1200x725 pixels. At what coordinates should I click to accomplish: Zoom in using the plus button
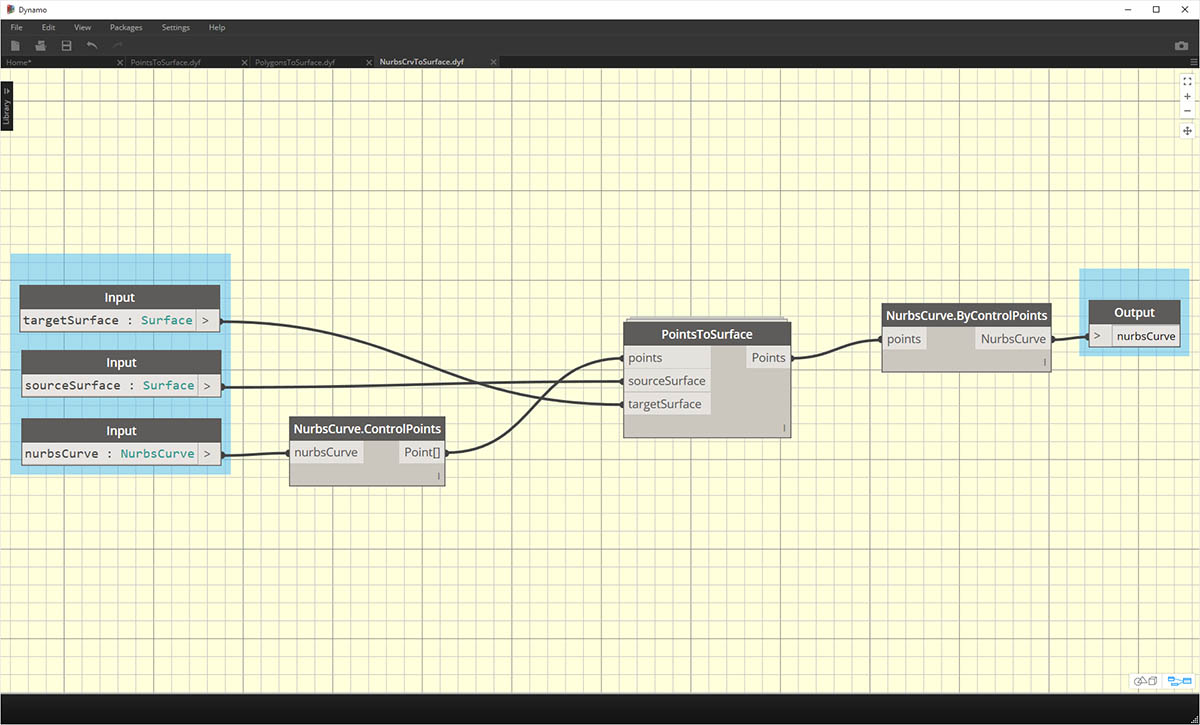1187,97
